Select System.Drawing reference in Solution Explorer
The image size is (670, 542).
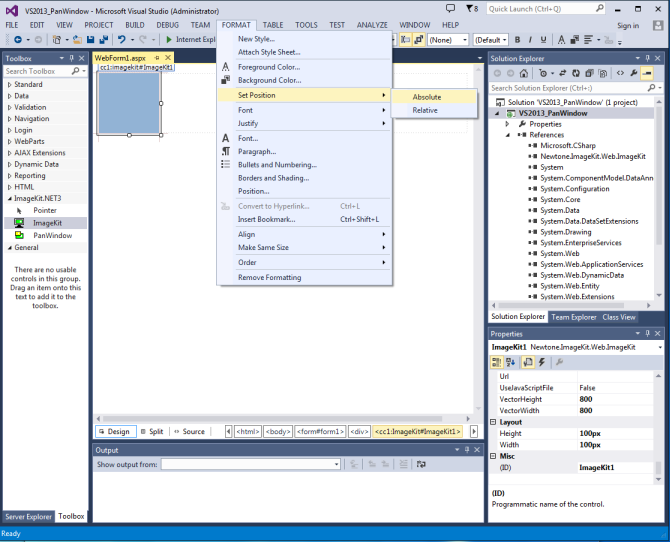(566, 232)
